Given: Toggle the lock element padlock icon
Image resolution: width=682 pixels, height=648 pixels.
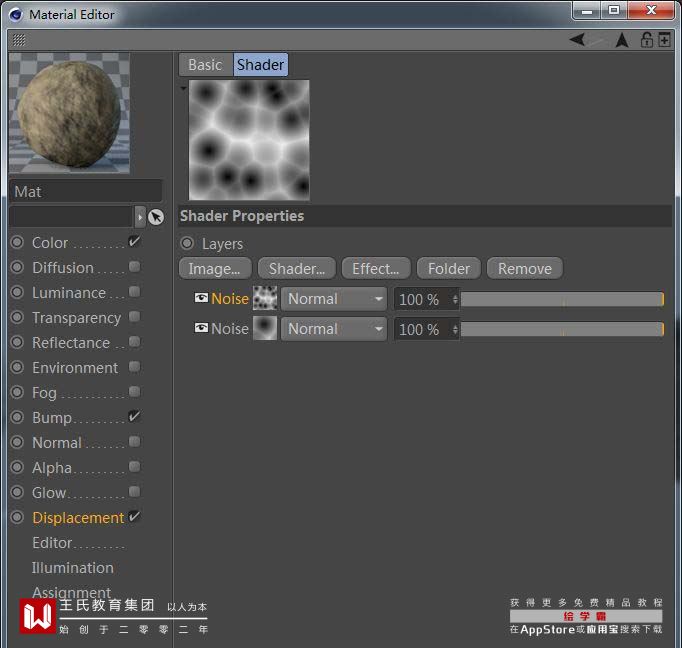Looking at the screenshot, I should tap(646, 40).
